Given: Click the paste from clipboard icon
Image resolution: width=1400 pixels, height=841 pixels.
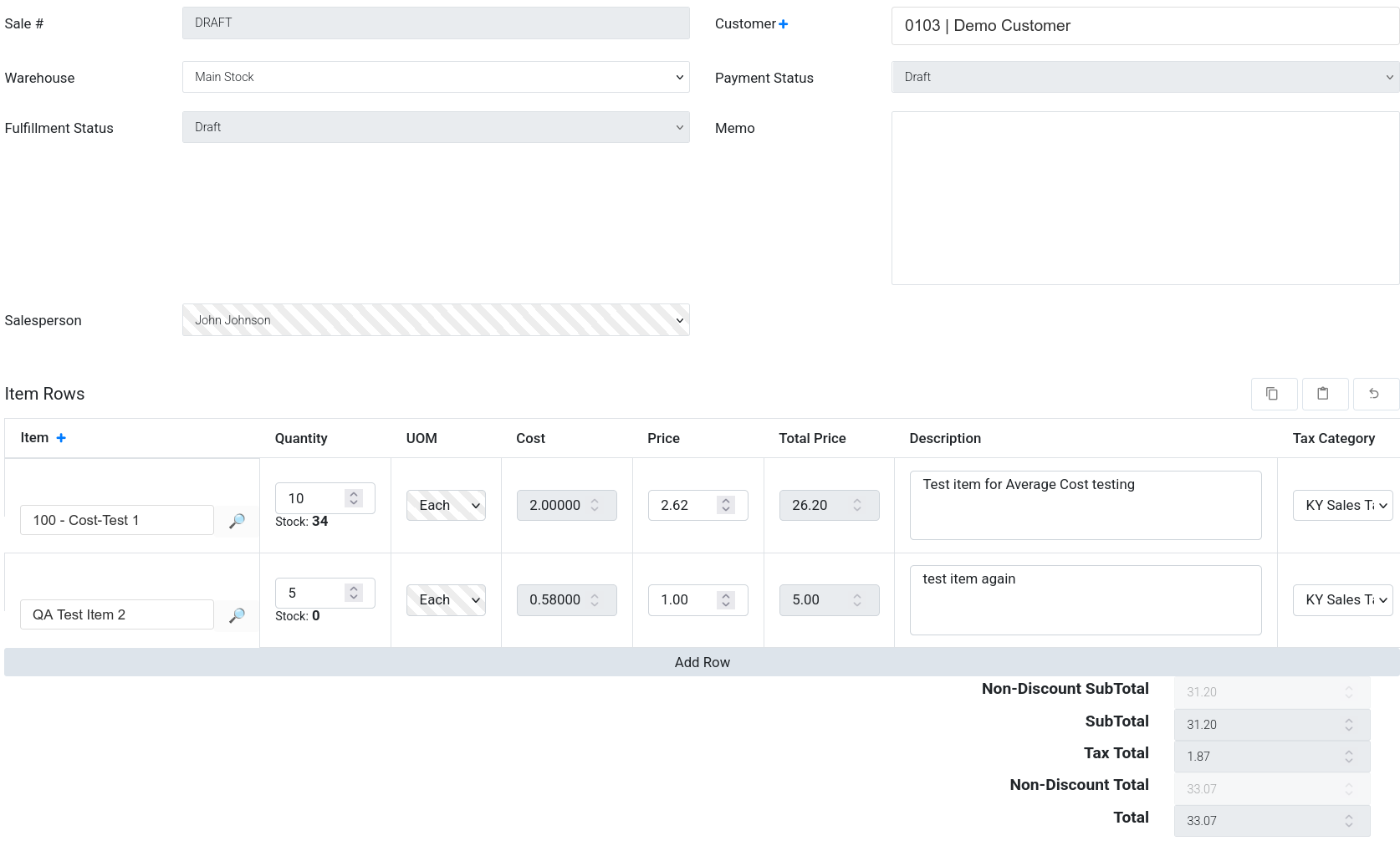Looking at the screenshot, I should (x=1325, y=394).
